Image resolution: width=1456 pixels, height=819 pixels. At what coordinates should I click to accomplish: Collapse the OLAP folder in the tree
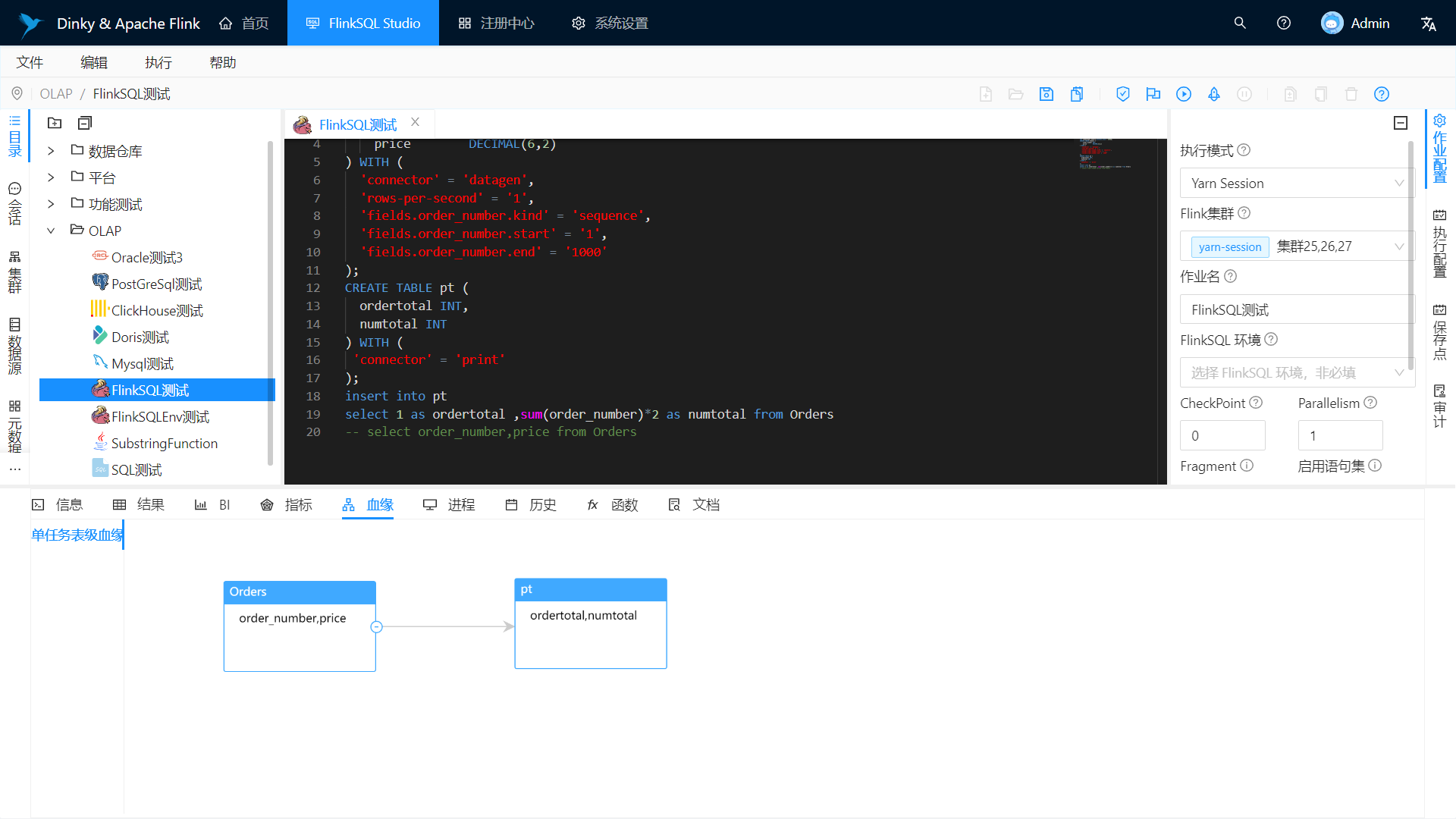point(51,231)
